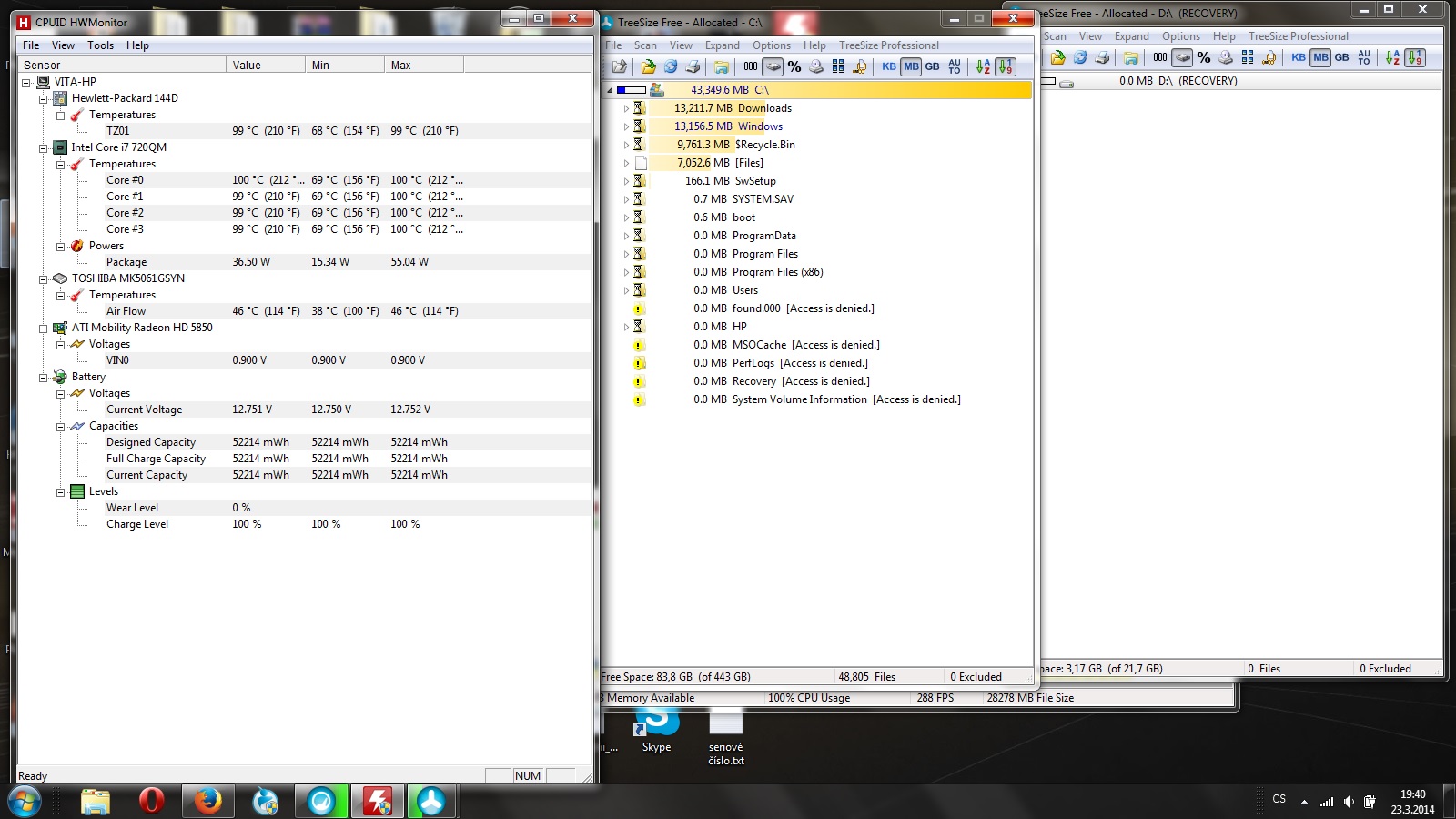
Task: Expand the $Recycle.Bin folder in TreeSize
Action: [626, 145]
